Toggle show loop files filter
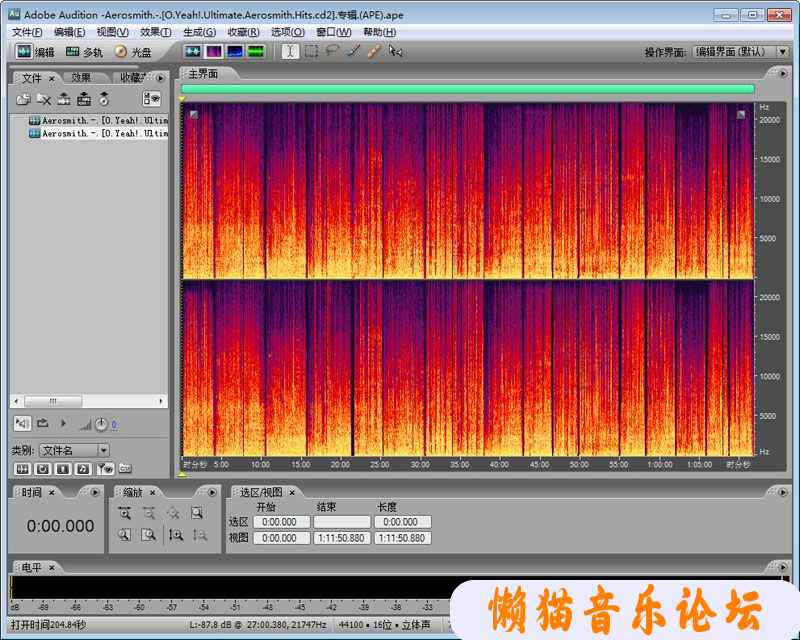 point(42,469)
